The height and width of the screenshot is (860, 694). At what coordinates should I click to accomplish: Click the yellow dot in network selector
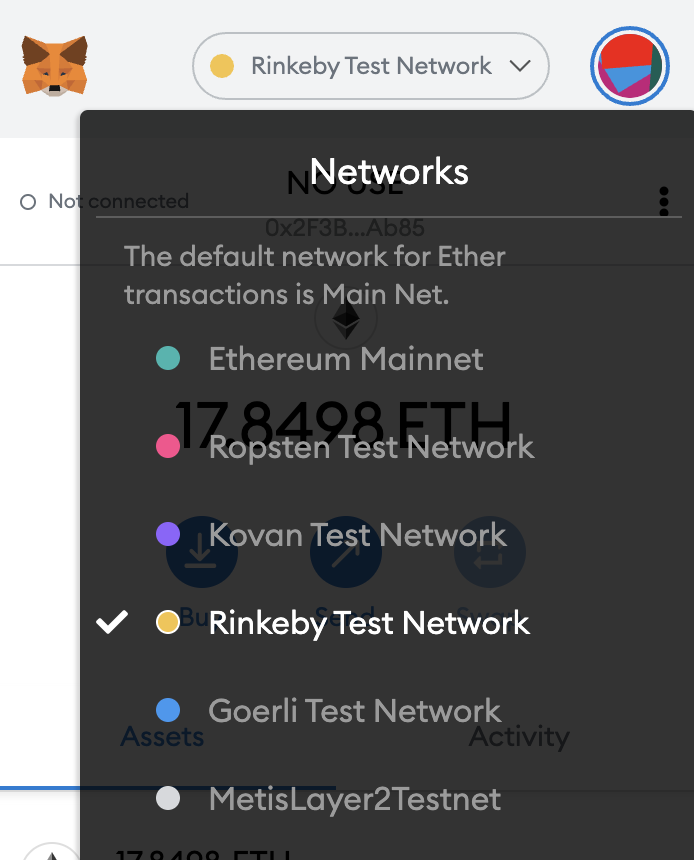pyautogui.click(x=222, y=66)
